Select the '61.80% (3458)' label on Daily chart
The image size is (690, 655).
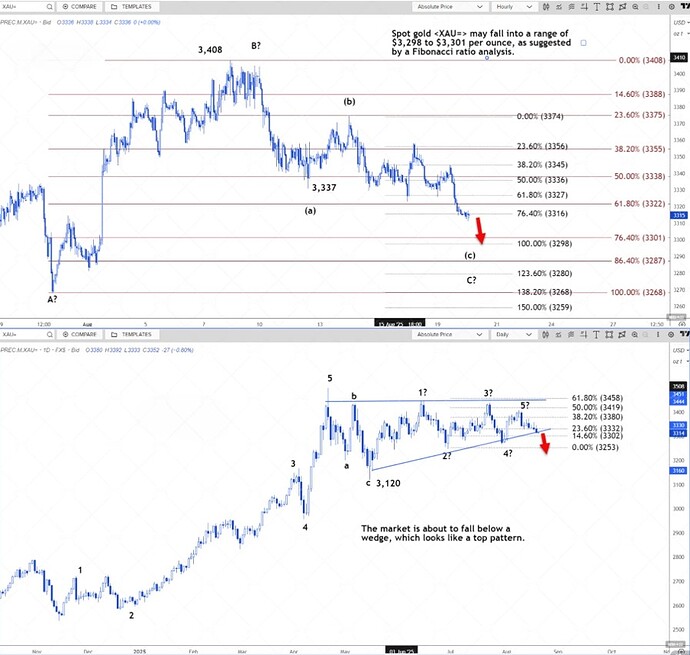pos(597,398)
